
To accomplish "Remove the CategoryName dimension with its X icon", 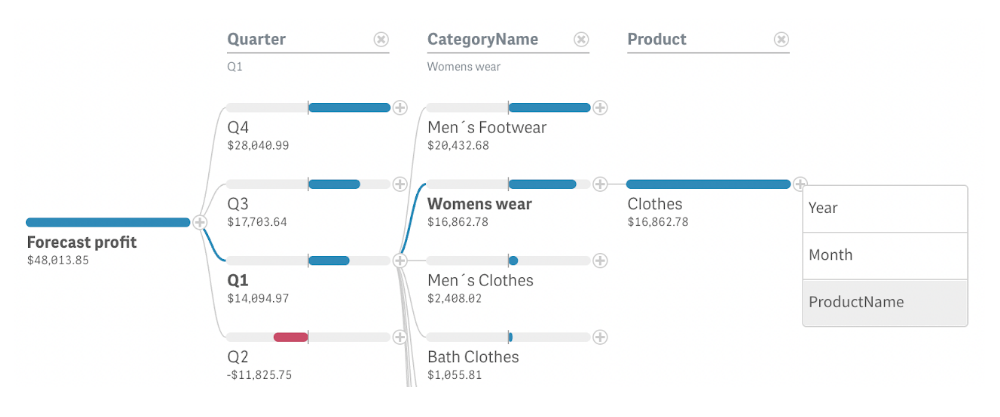I will 581,40.
